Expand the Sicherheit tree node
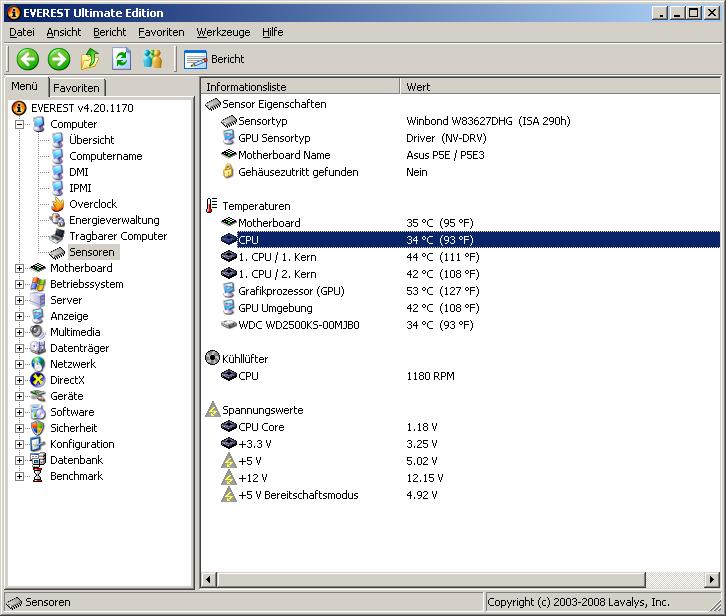726x616 pixels. (x=19, y=428)
